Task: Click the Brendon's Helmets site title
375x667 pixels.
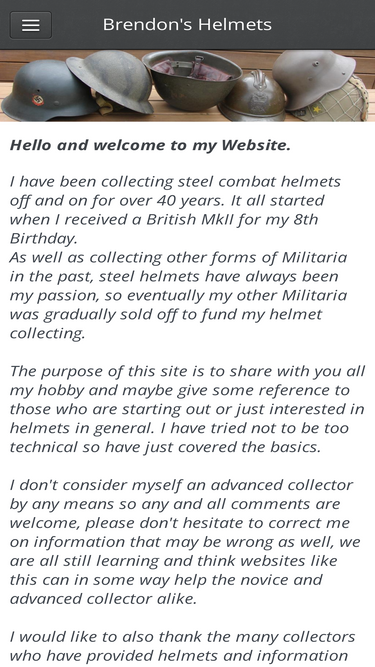Action: 187,25
